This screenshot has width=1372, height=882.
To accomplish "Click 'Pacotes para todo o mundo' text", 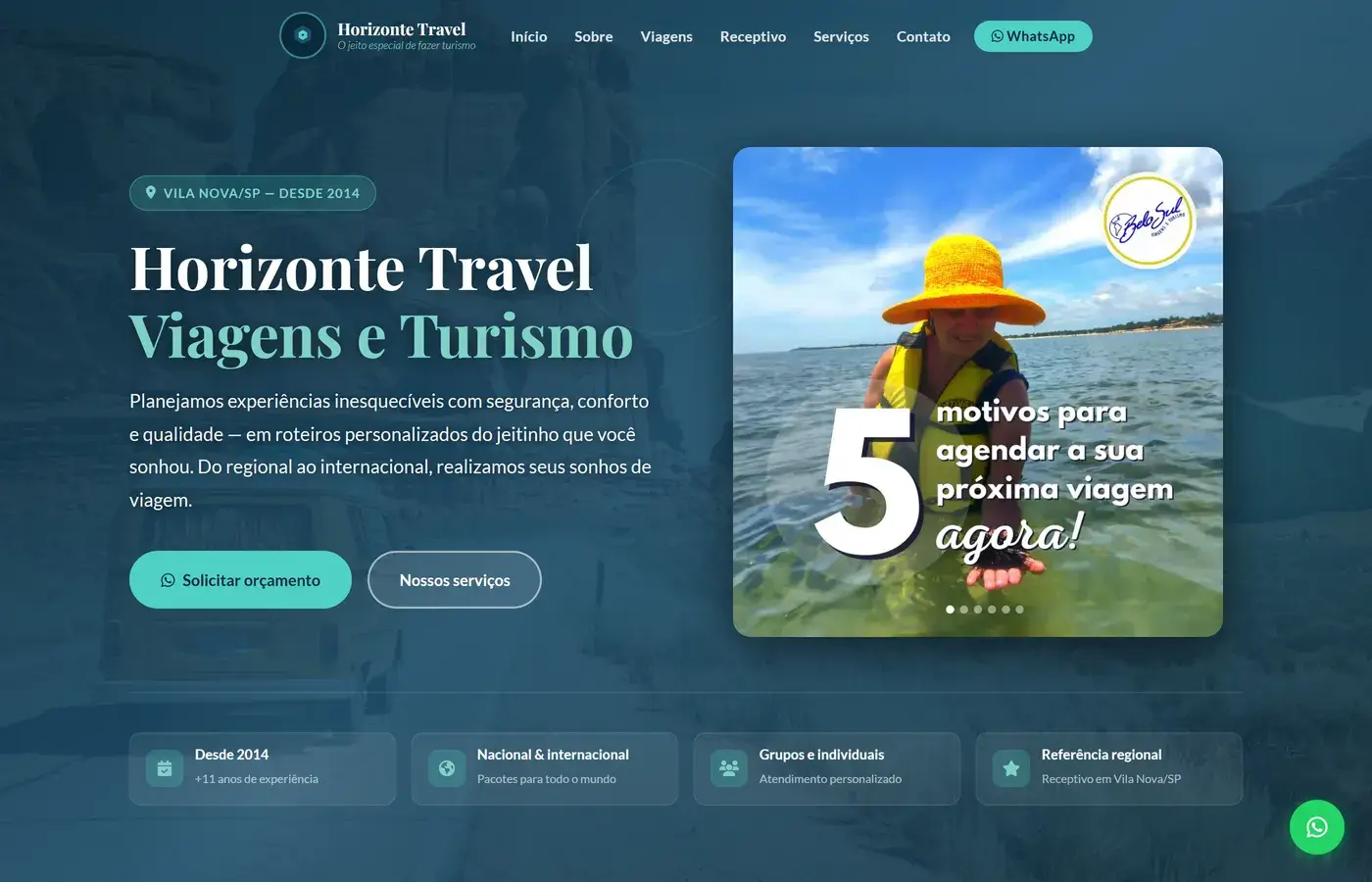I will coord(547,779).
